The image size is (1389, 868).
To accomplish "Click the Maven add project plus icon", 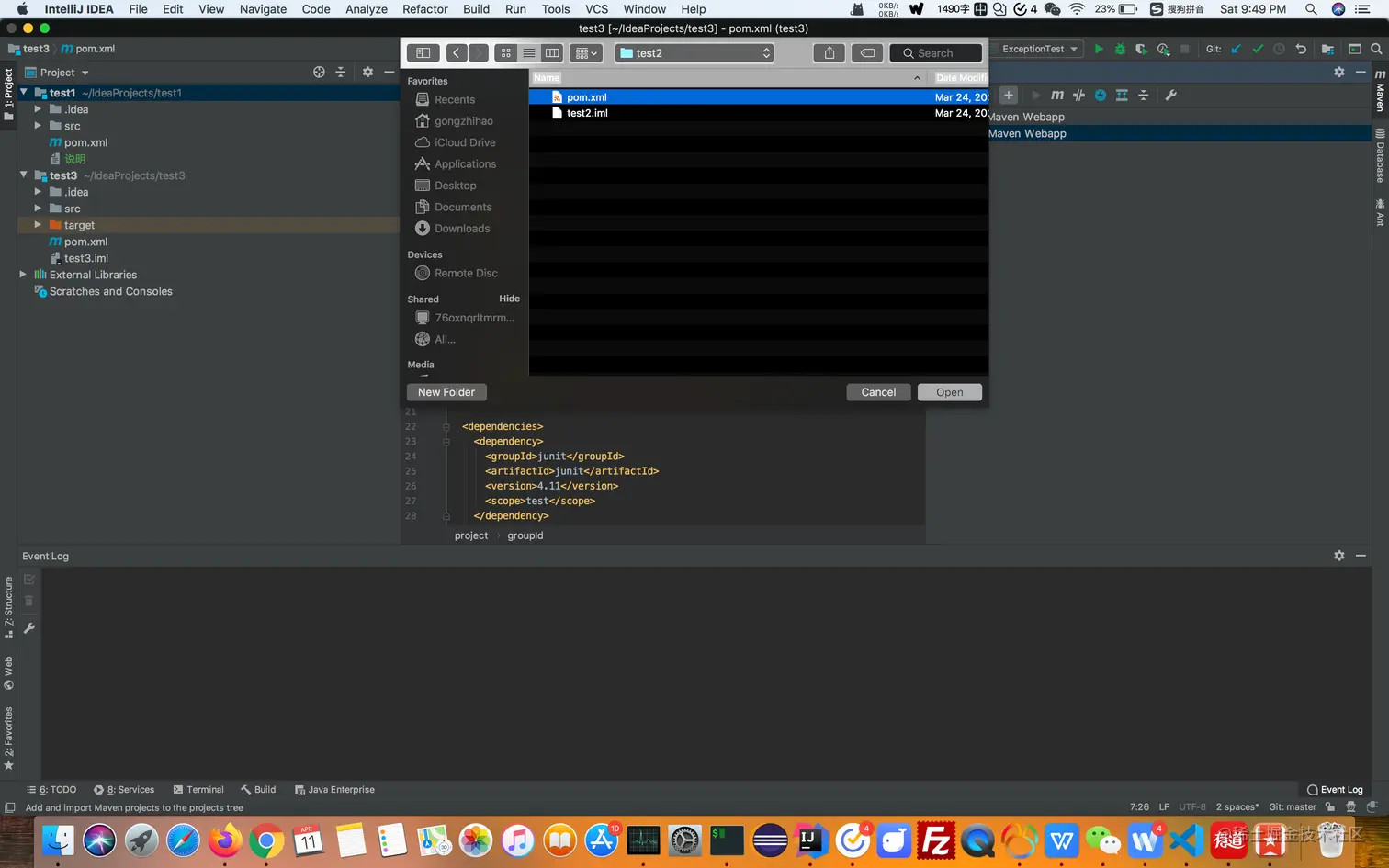I will click(1009, 96).
